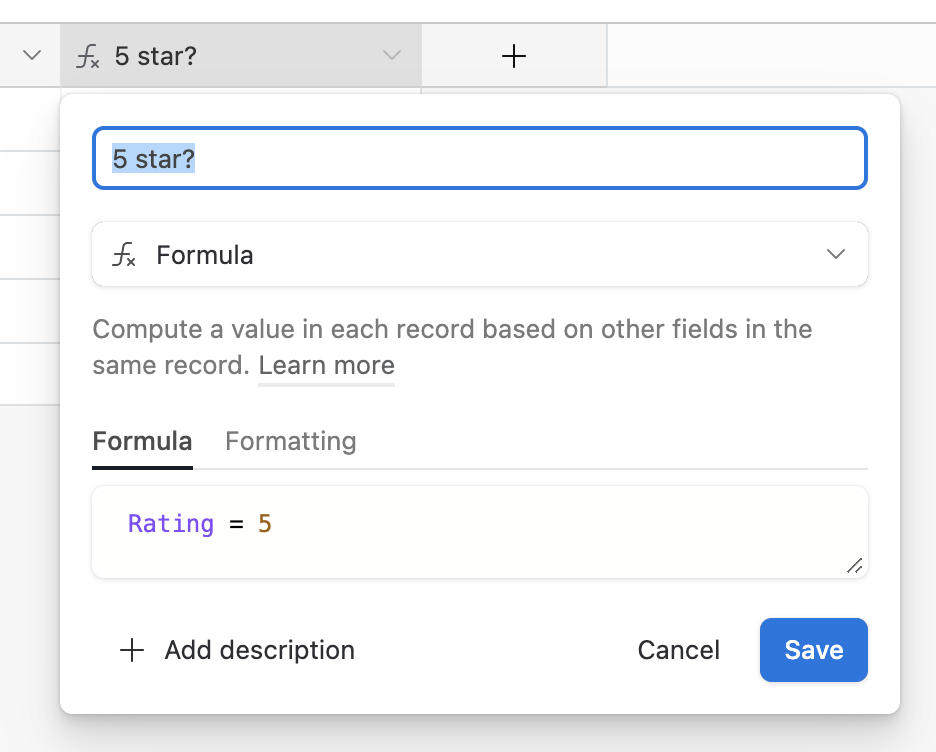Viewport: 936px width, 752px height.
Task: Open the dropdown chevron of the previous column
Action: 32,56
